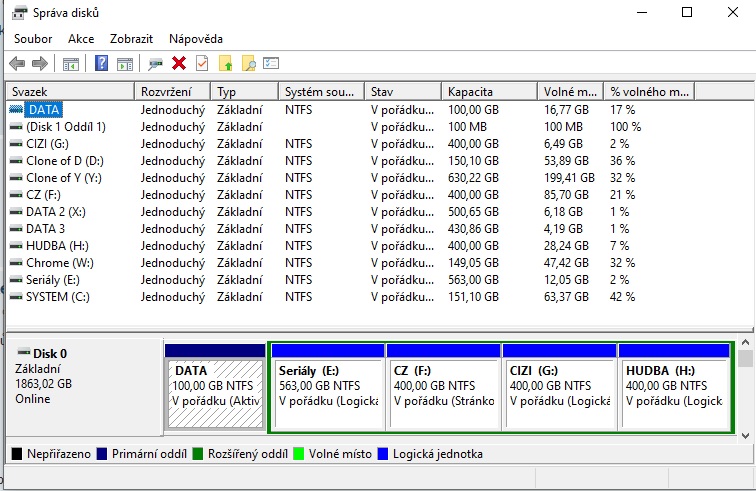The height and width of the screenshot is (491, 756).
Task: Select the HUDBA (H:) partition block
Action: pyautogui.click(x=673, y=386)
